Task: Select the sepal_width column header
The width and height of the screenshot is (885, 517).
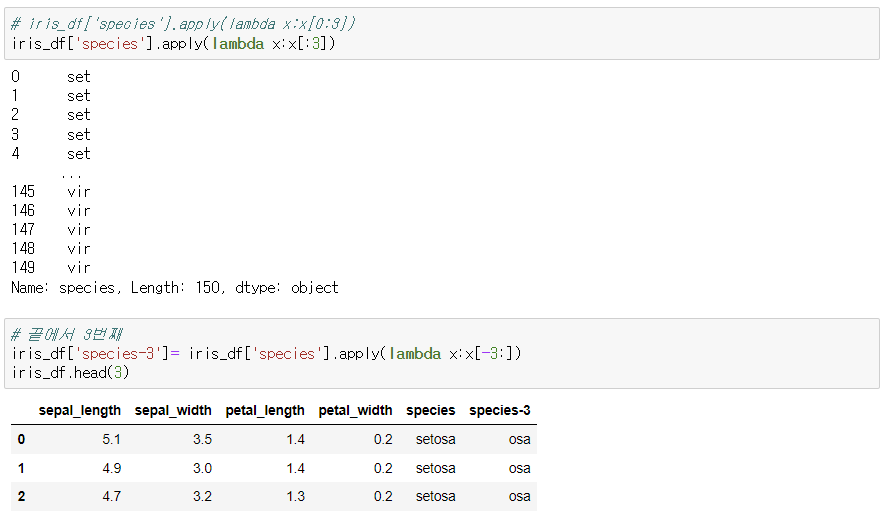Action: click(173, 410)
